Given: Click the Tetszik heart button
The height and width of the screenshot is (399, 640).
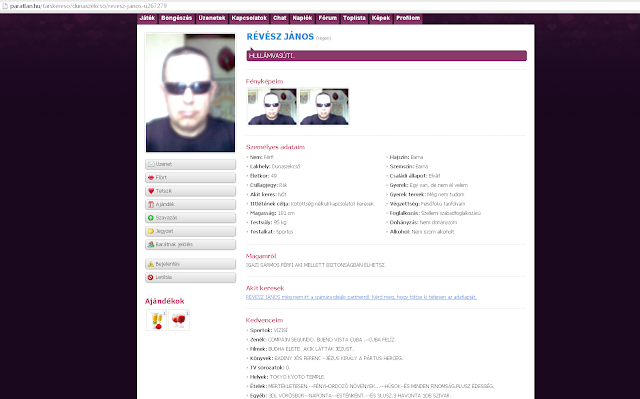Looking at the screenshot, I should (x=191, y=191).
